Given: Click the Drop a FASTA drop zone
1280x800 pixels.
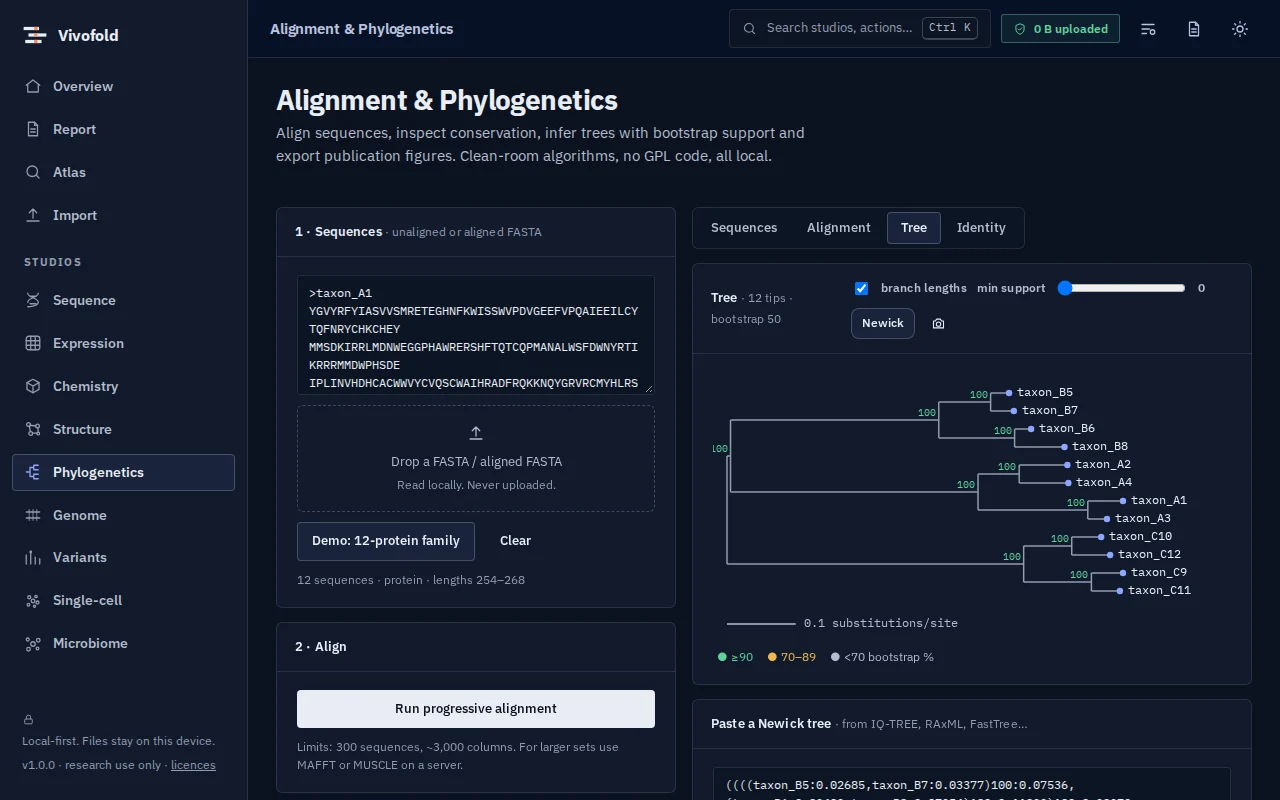Looking at the screenshot, I should pyautogui.click(x=476, y=458).
